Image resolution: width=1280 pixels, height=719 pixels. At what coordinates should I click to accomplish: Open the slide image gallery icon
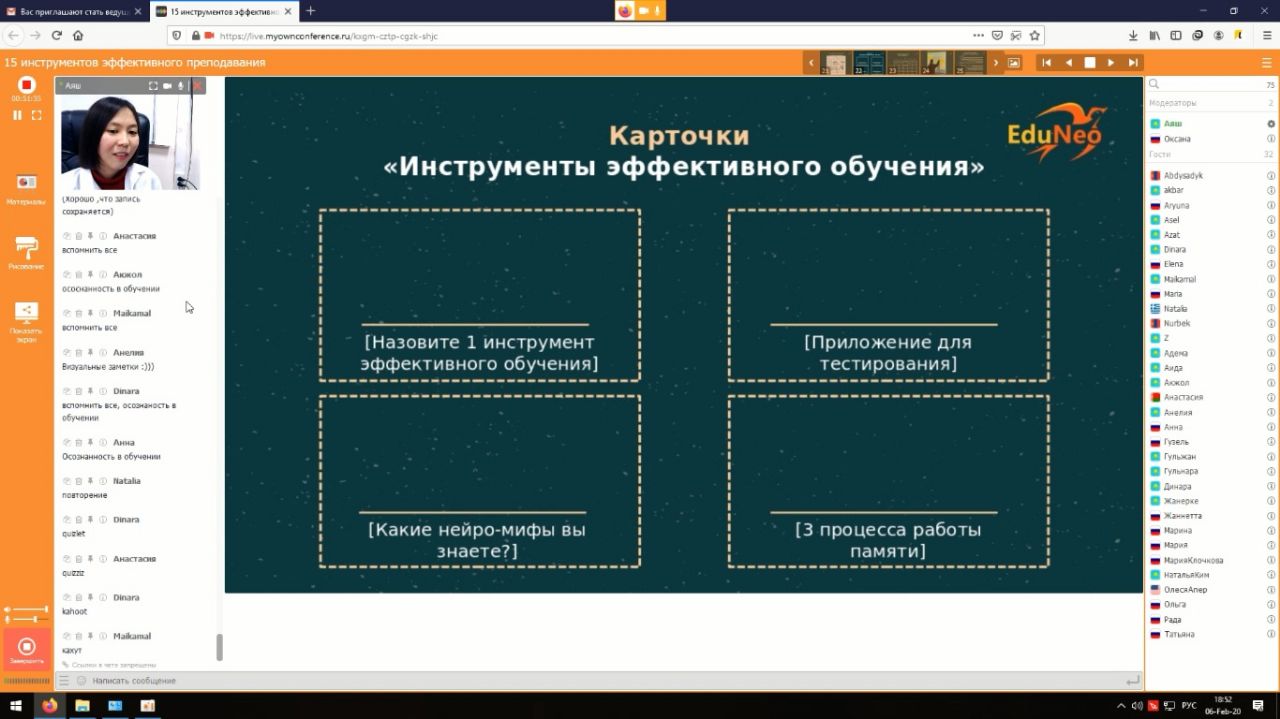click(x=1014, y=62)
